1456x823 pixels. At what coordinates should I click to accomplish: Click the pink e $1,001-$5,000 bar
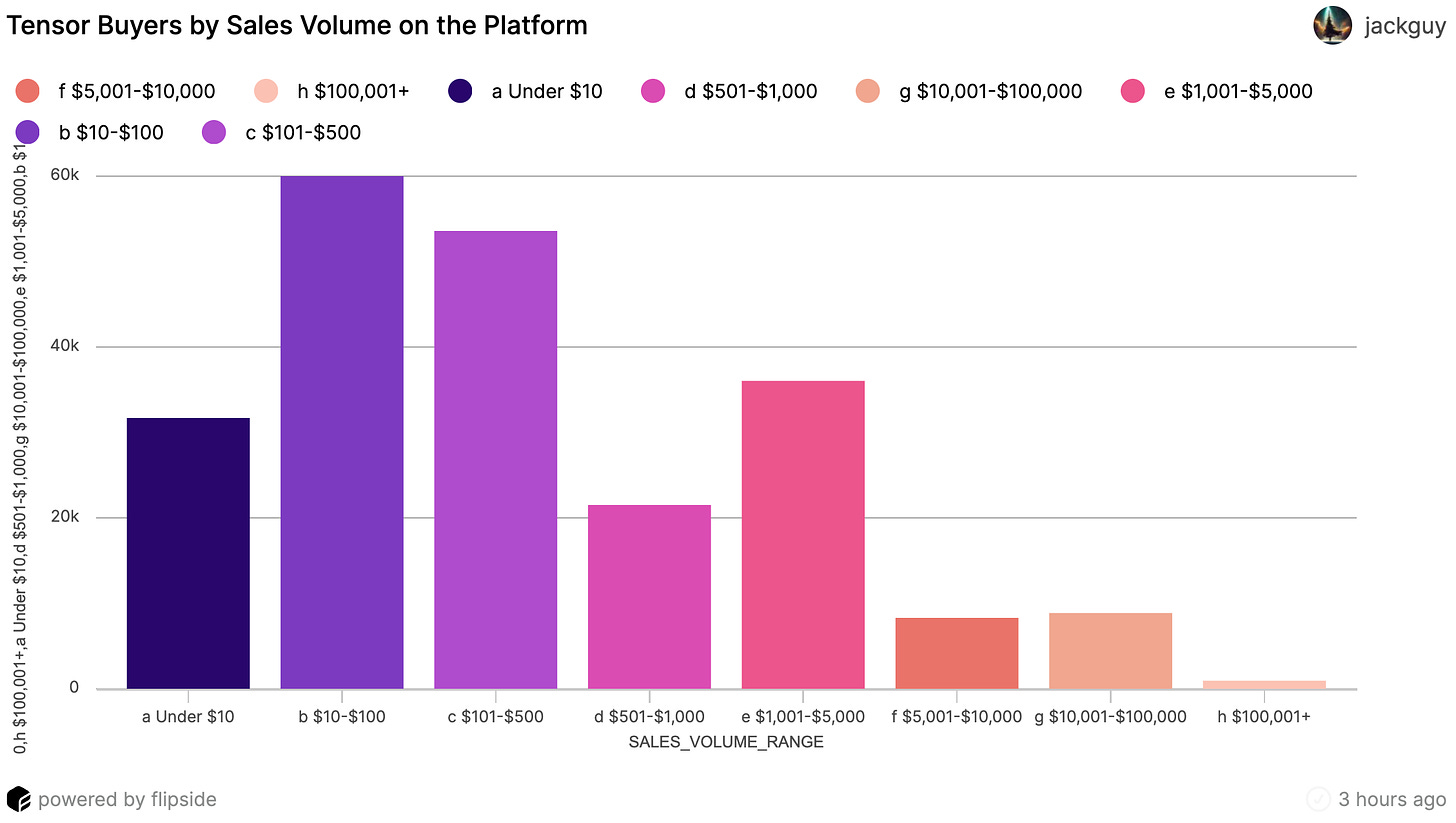(x=803, y=535)
